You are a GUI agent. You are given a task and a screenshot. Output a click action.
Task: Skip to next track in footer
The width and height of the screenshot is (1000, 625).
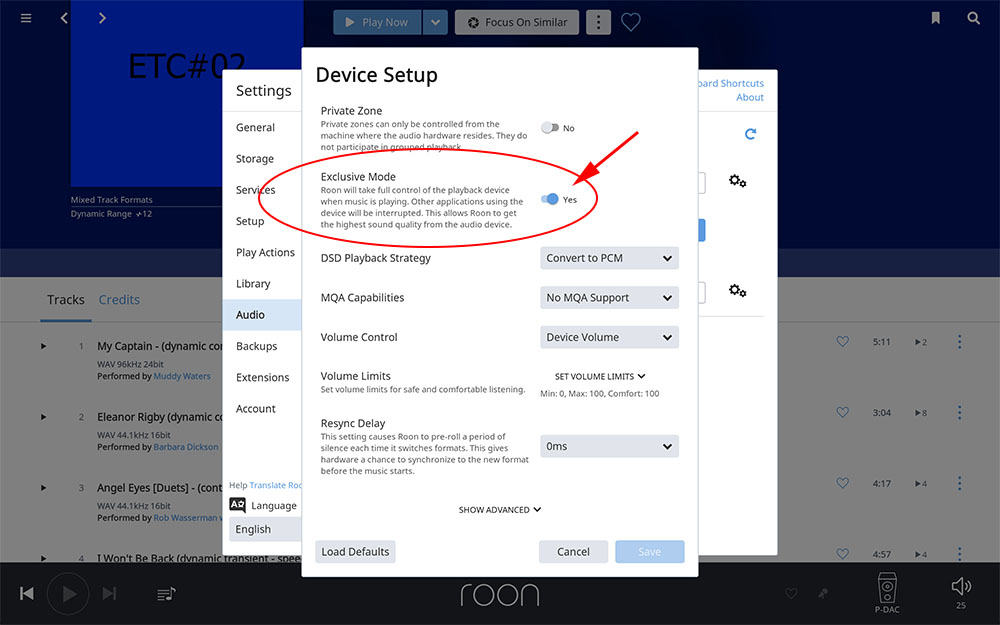(109, 594)
